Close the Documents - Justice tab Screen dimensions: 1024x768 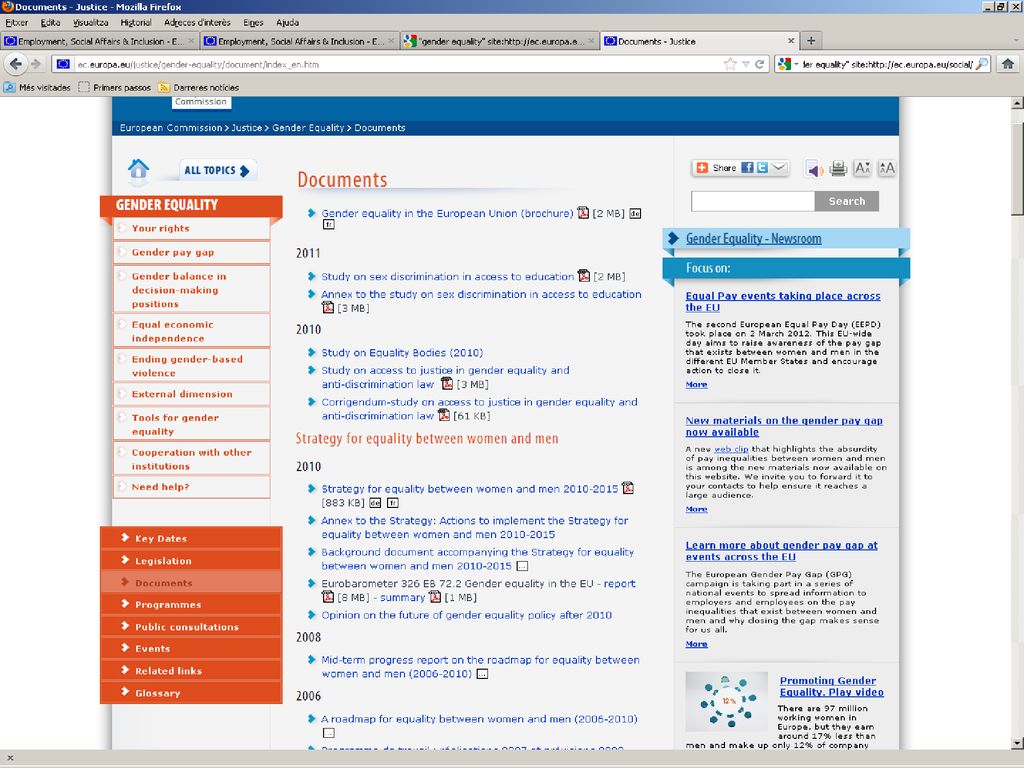click(x=791, y=40)
